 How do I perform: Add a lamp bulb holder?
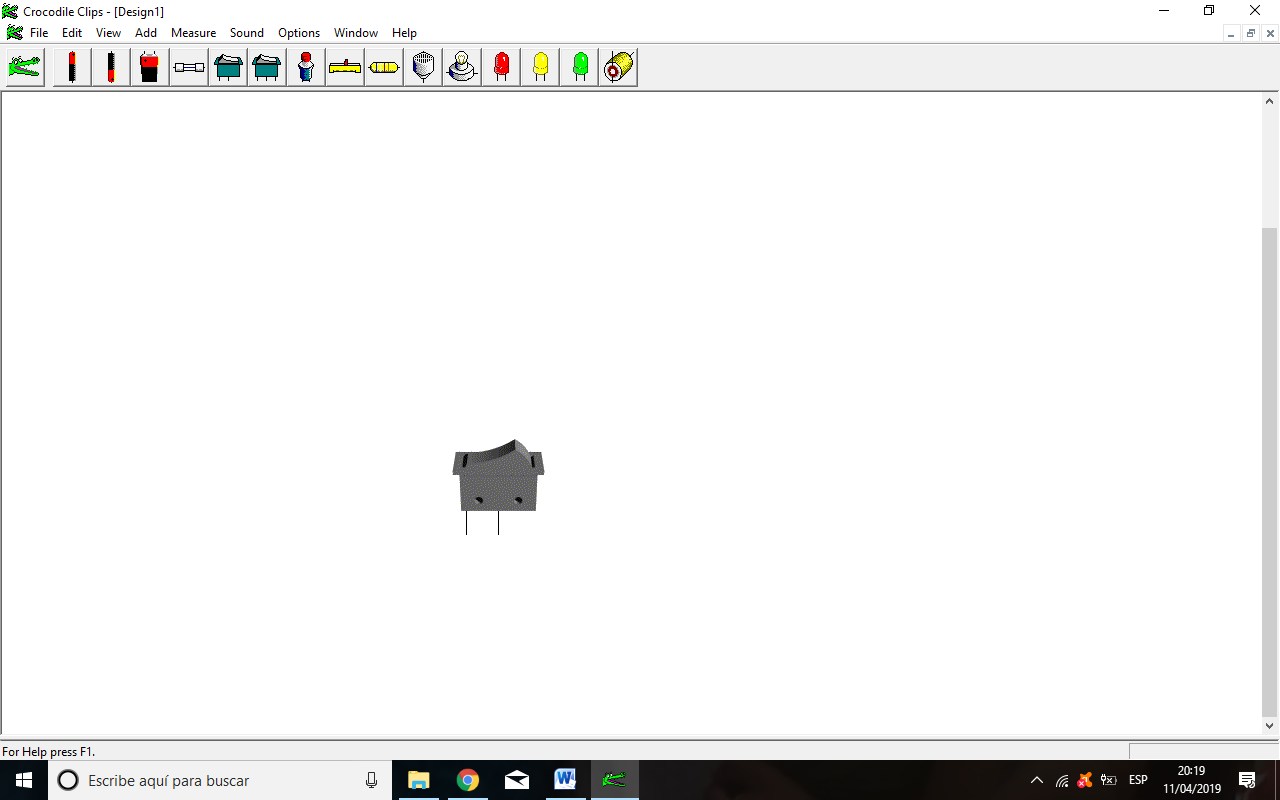coord(462,67)
